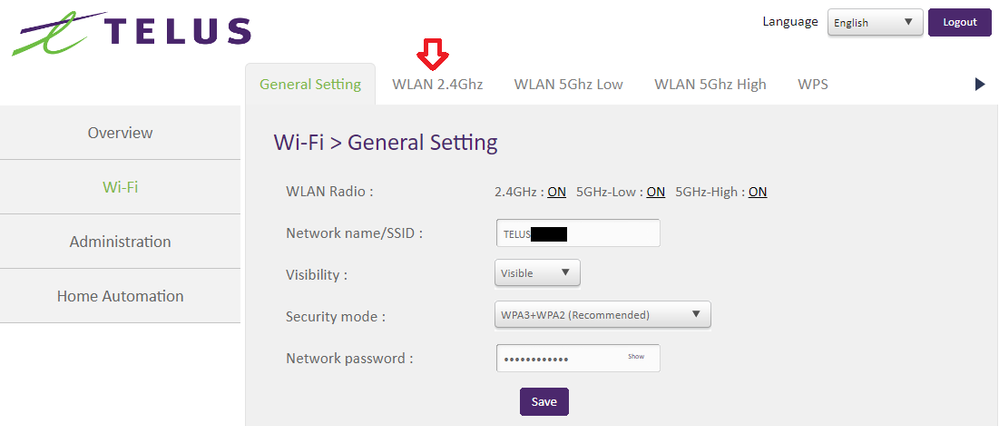This screenshot has width=999, height=426.
Task: Toggle the 2.4GHz radio ON link
Action: [556, 192]
